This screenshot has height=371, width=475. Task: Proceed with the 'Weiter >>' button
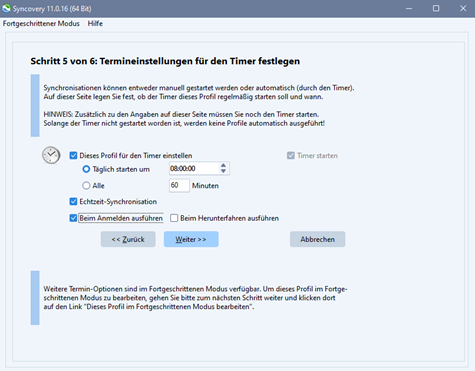191,239
